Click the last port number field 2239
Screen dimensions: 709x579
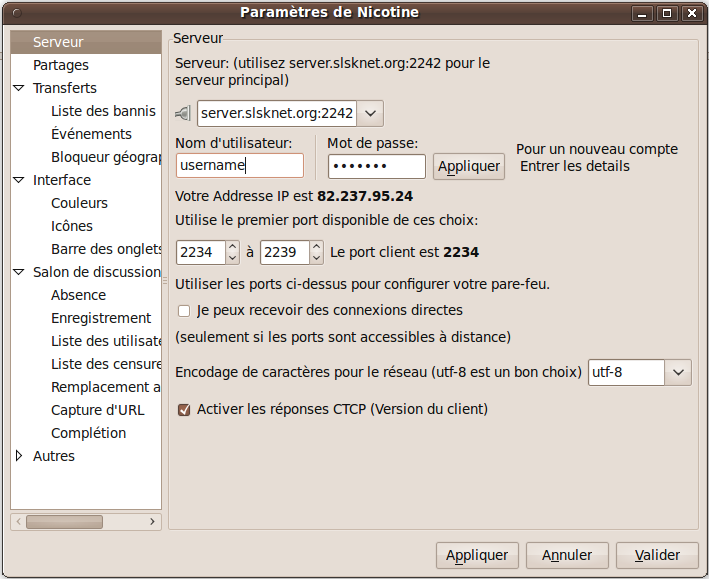point(285,252)
